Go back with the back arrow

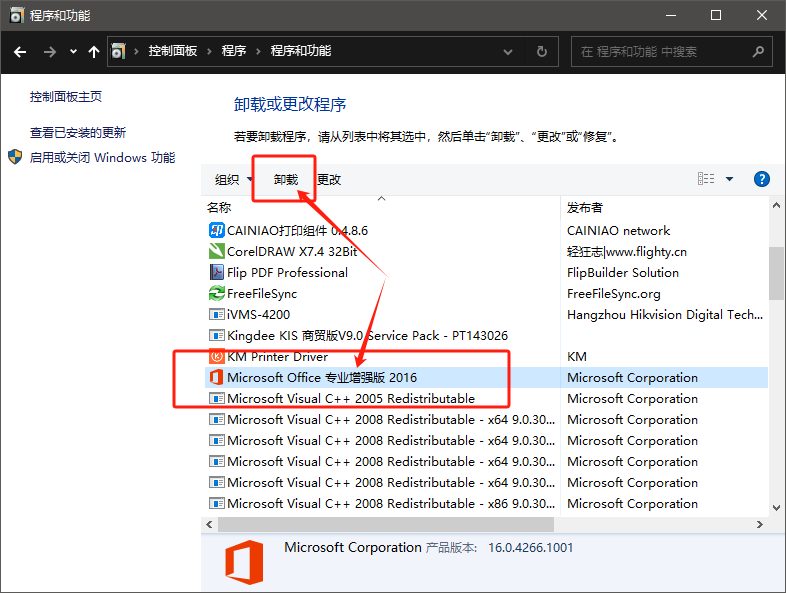20,52
